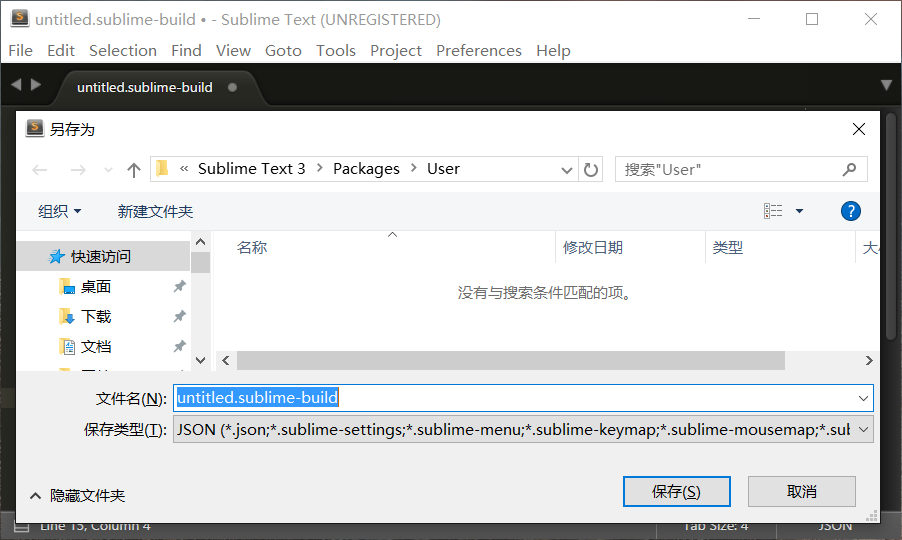Refresh the User folder listing
The height and width of the screenshot is (540, 902).
tap(591, 170)
